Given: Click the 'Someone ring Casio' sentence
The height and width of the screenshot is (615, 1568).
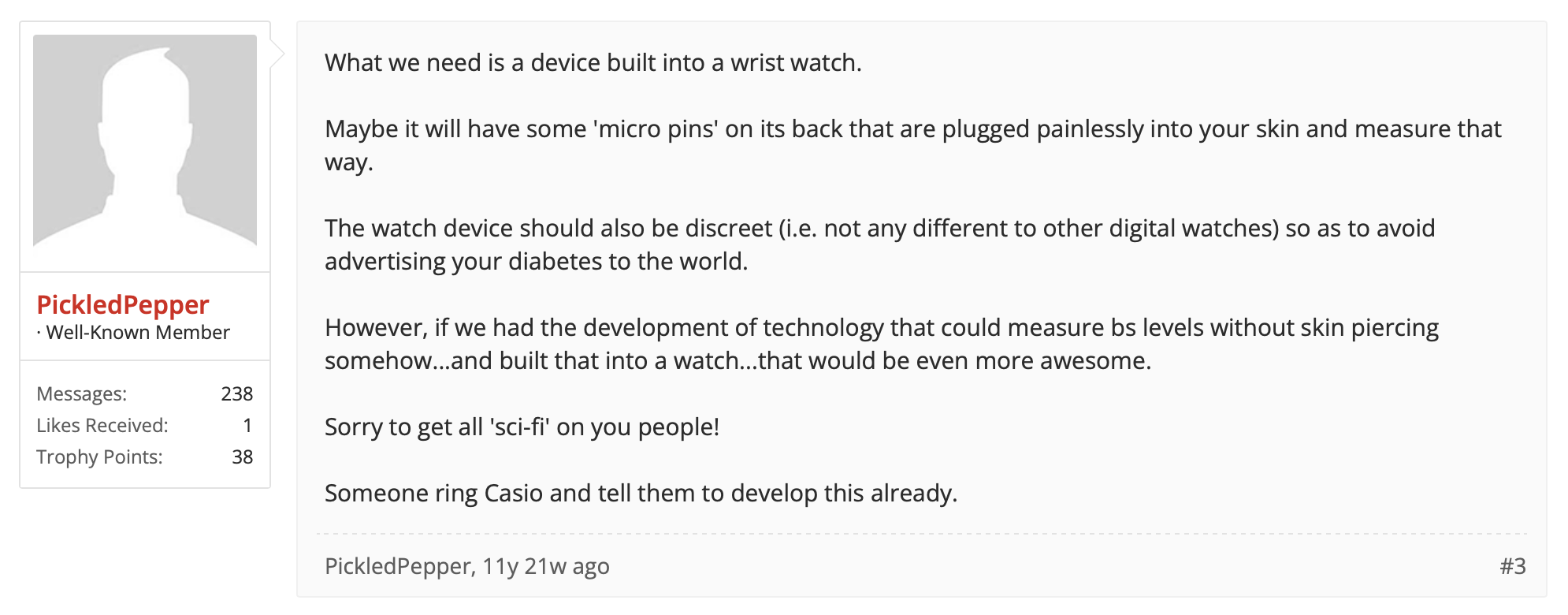Looking at the screenshot, I should 641,493.
